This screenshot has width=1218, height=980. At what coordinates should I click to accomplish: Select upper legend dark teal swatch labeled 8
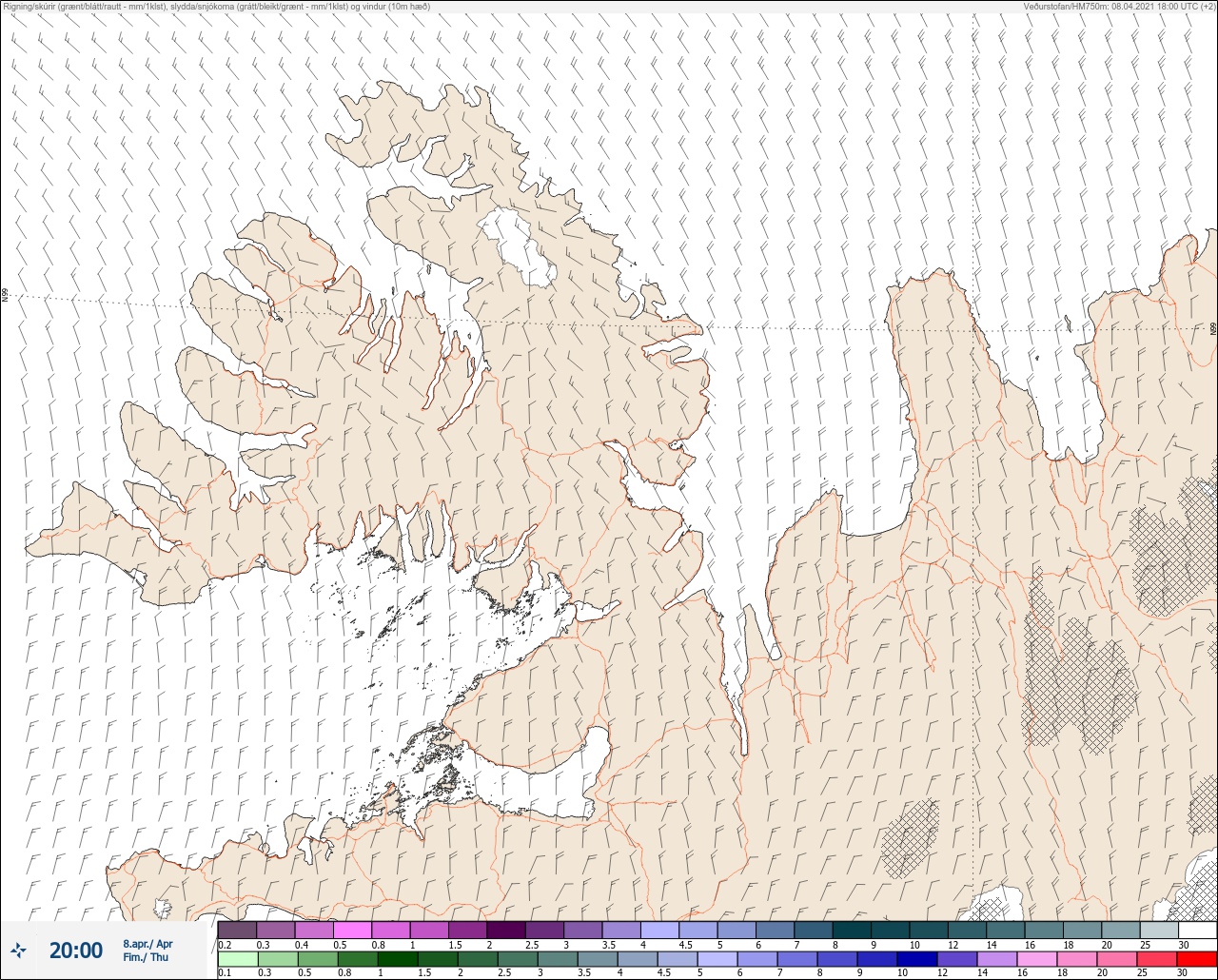click(852, 930)
